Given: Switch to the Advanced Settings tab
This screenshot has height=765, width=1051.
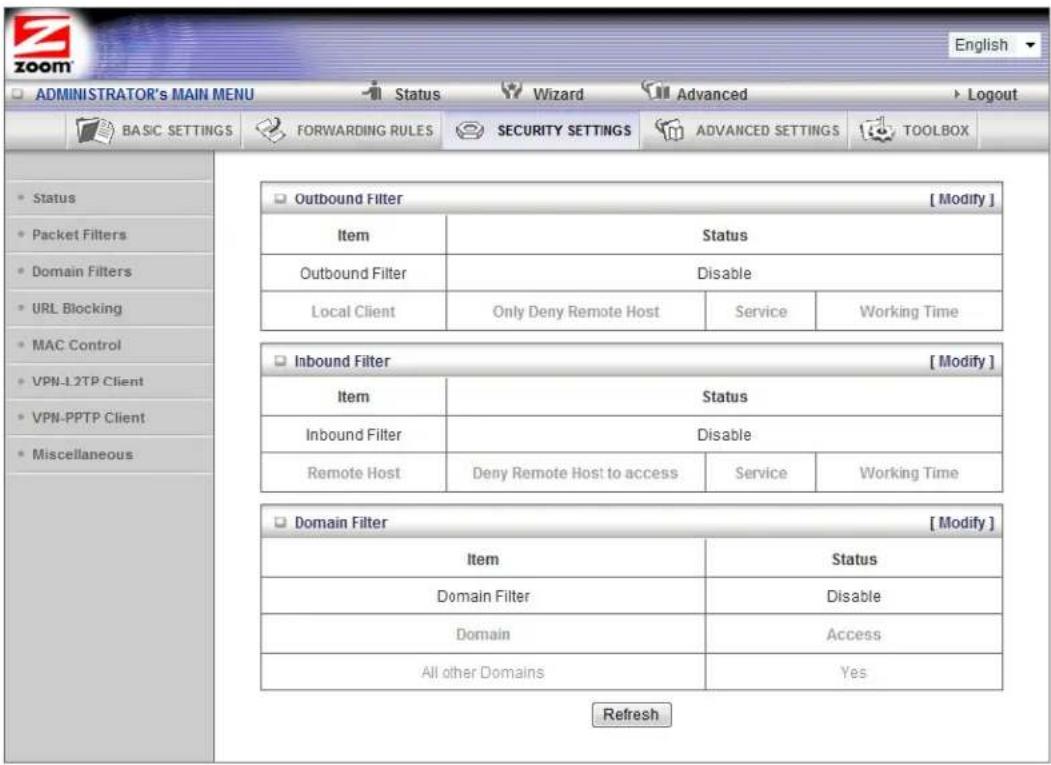Looking at the screenshot, I should pyautogui.click(x=767, y=131).
